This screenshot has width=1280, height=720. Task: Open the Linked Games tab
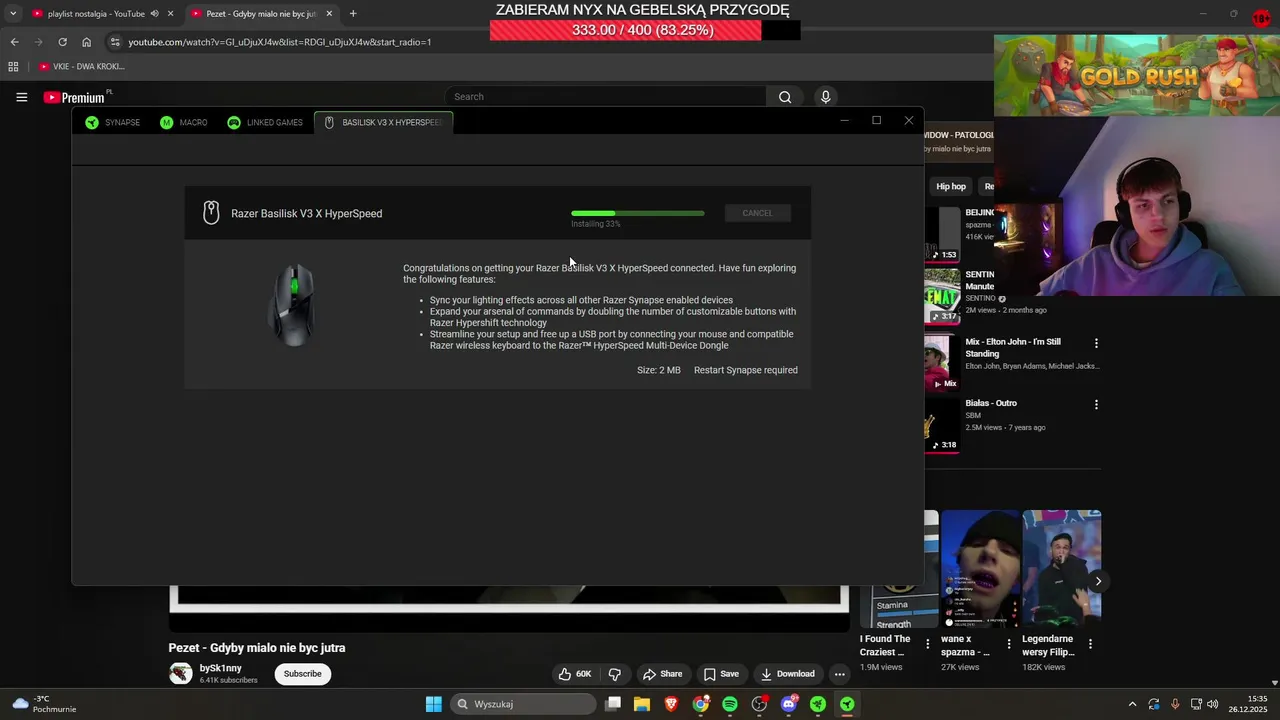click(265, 122)
